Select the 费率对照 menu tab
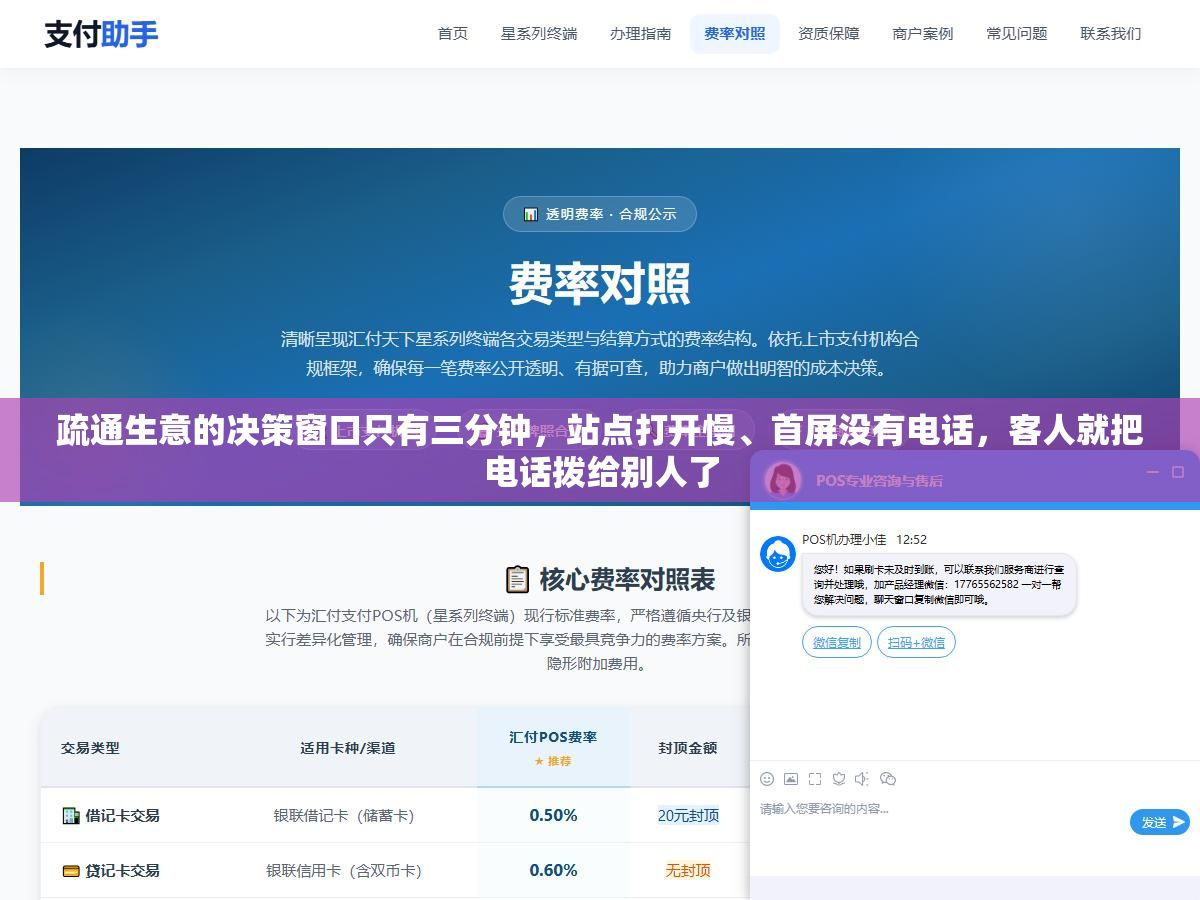This screenshot has height=900, width=1200. point(735,34)
